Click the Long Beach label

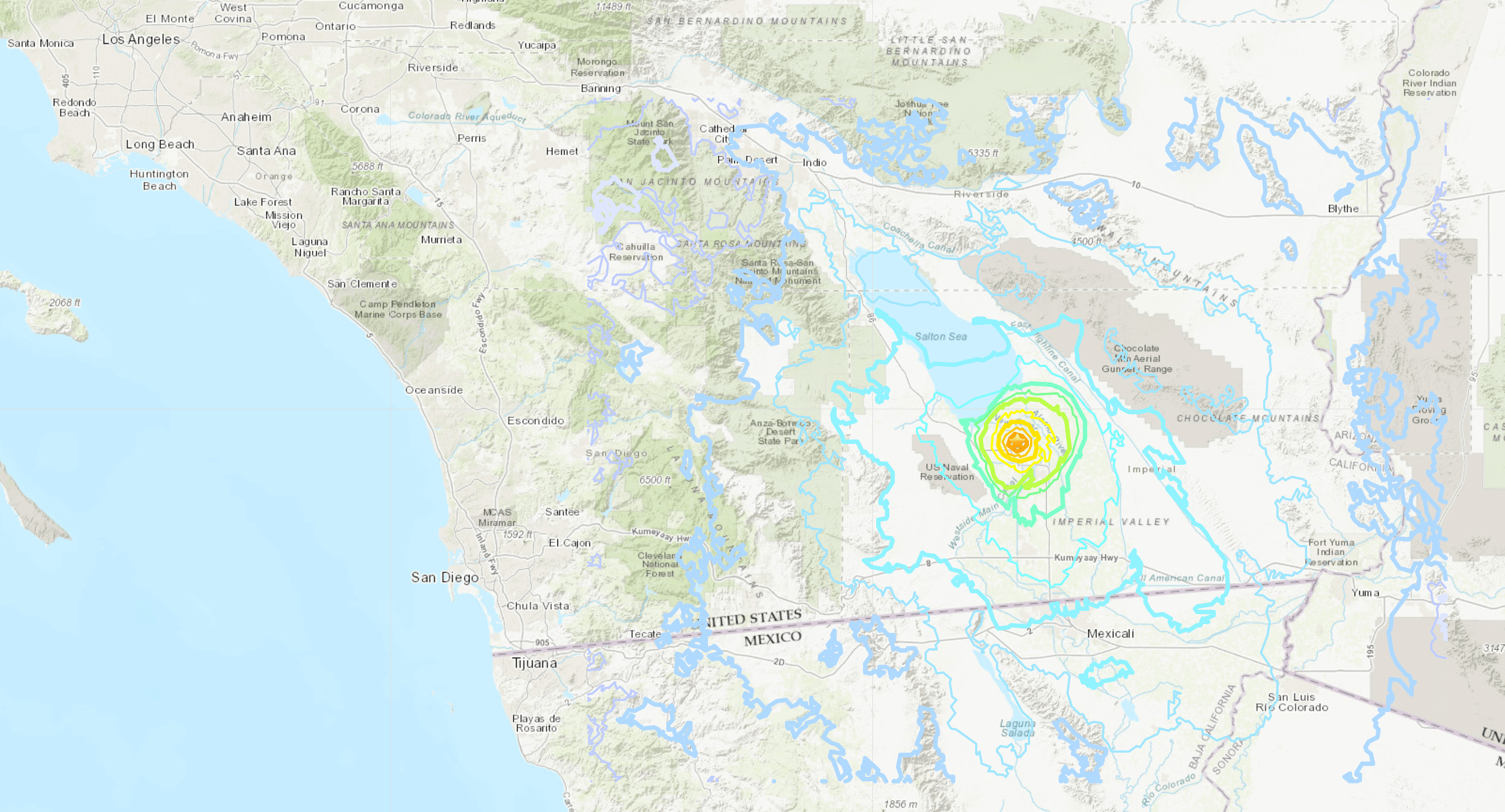[x=160, y=144]
